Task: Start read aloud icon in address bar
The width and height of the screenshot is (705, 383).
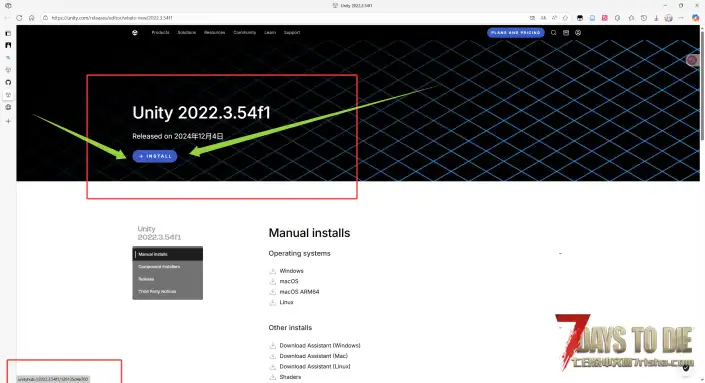Action: click(x=554, y=18)
